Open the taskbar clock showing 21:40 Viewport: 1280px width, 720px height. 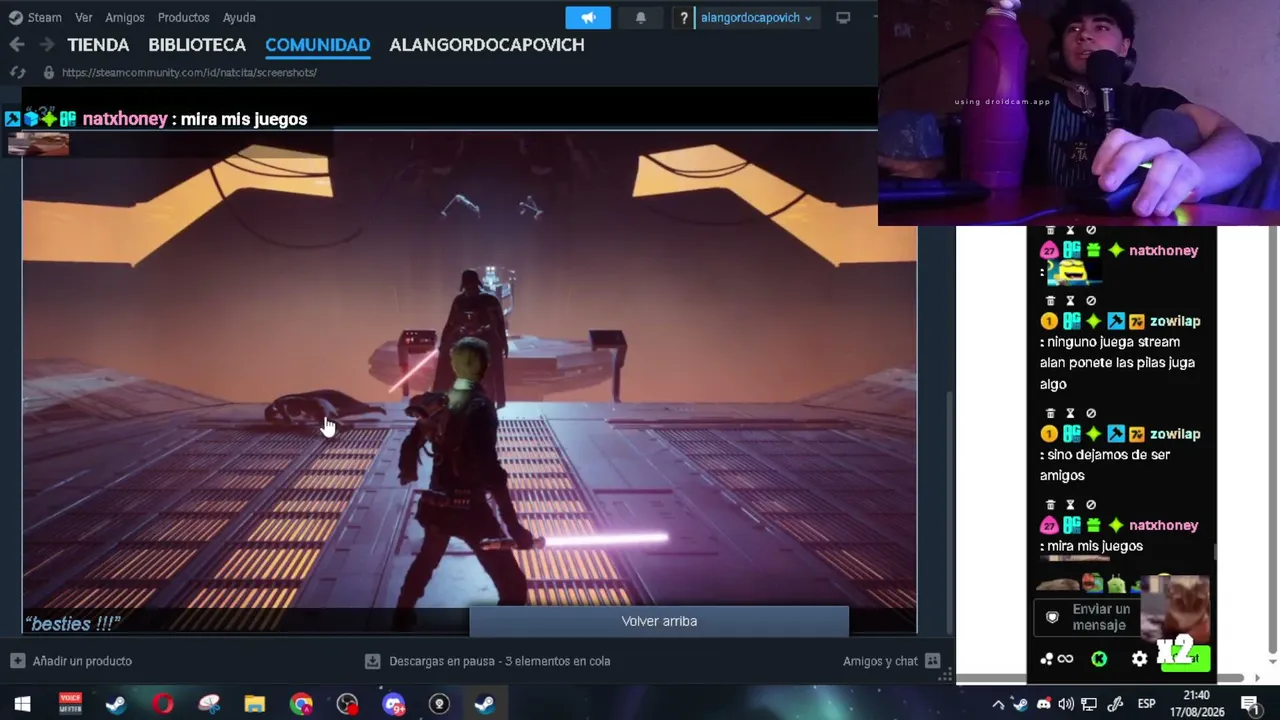point(1196,704)
